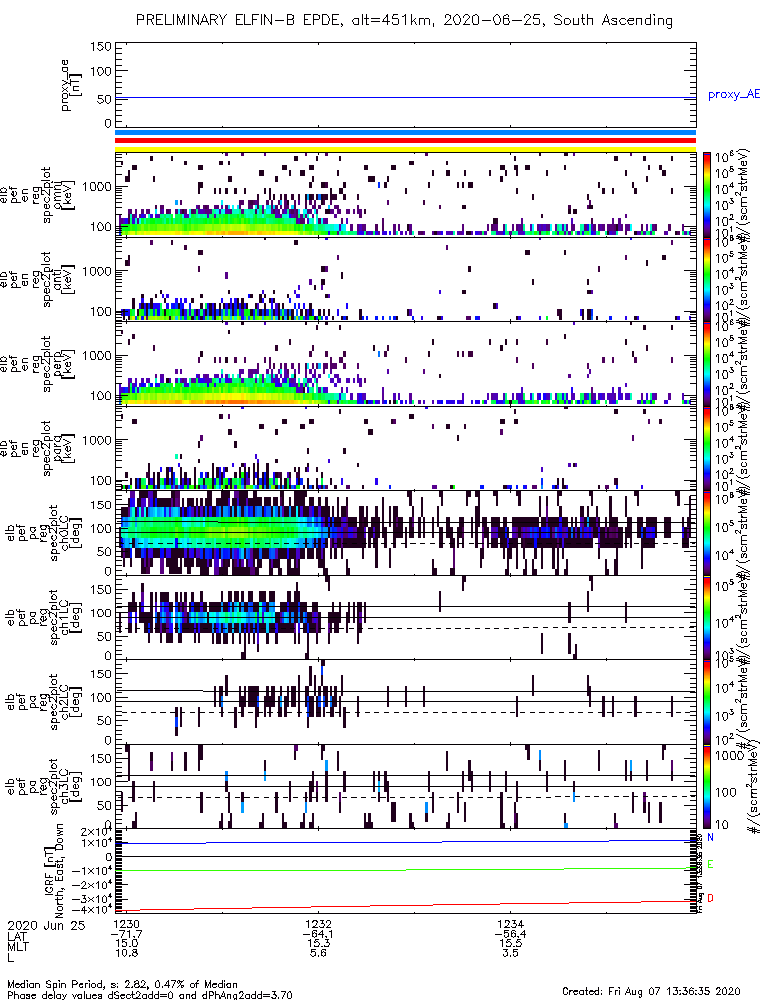Click the red status bar stripe

406,141
